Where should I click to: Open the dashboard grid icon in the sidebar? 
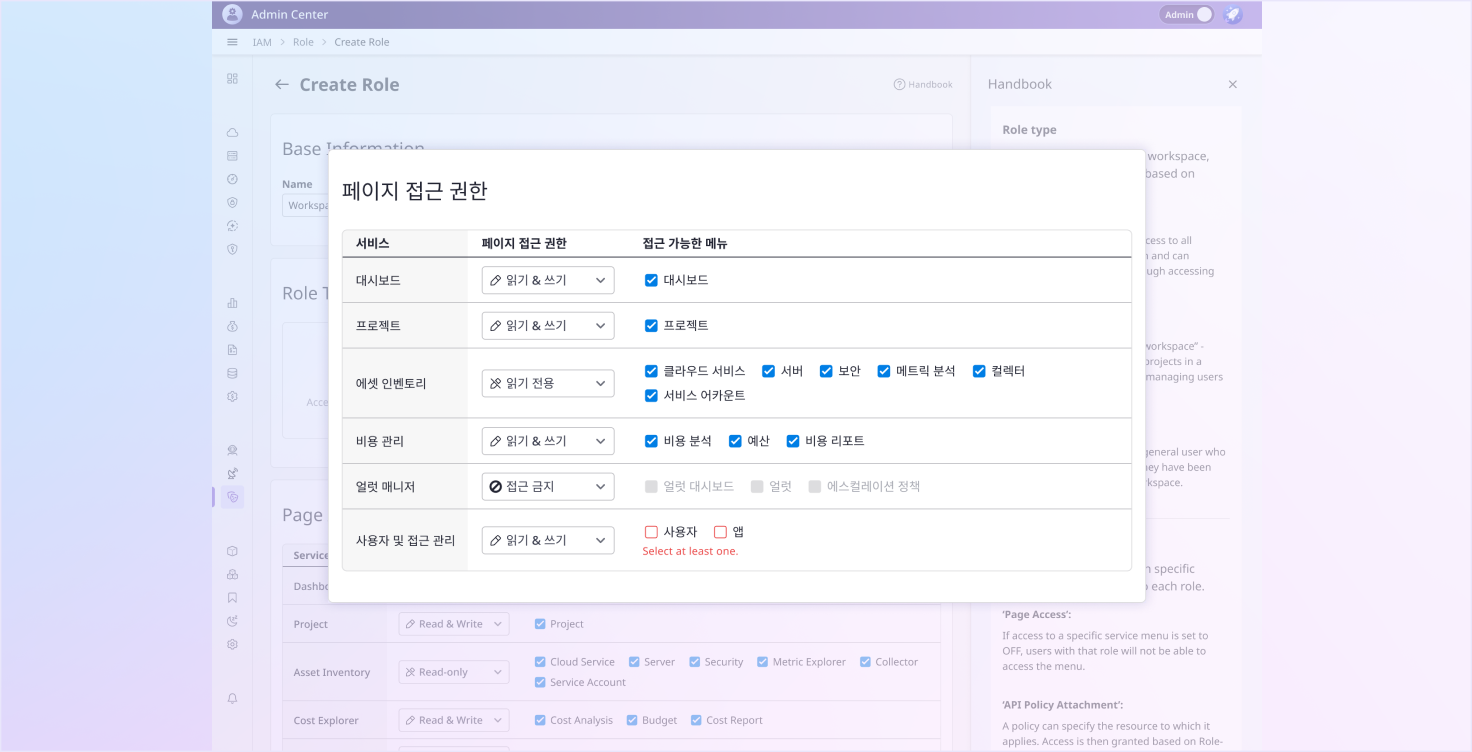pos(232,78)
